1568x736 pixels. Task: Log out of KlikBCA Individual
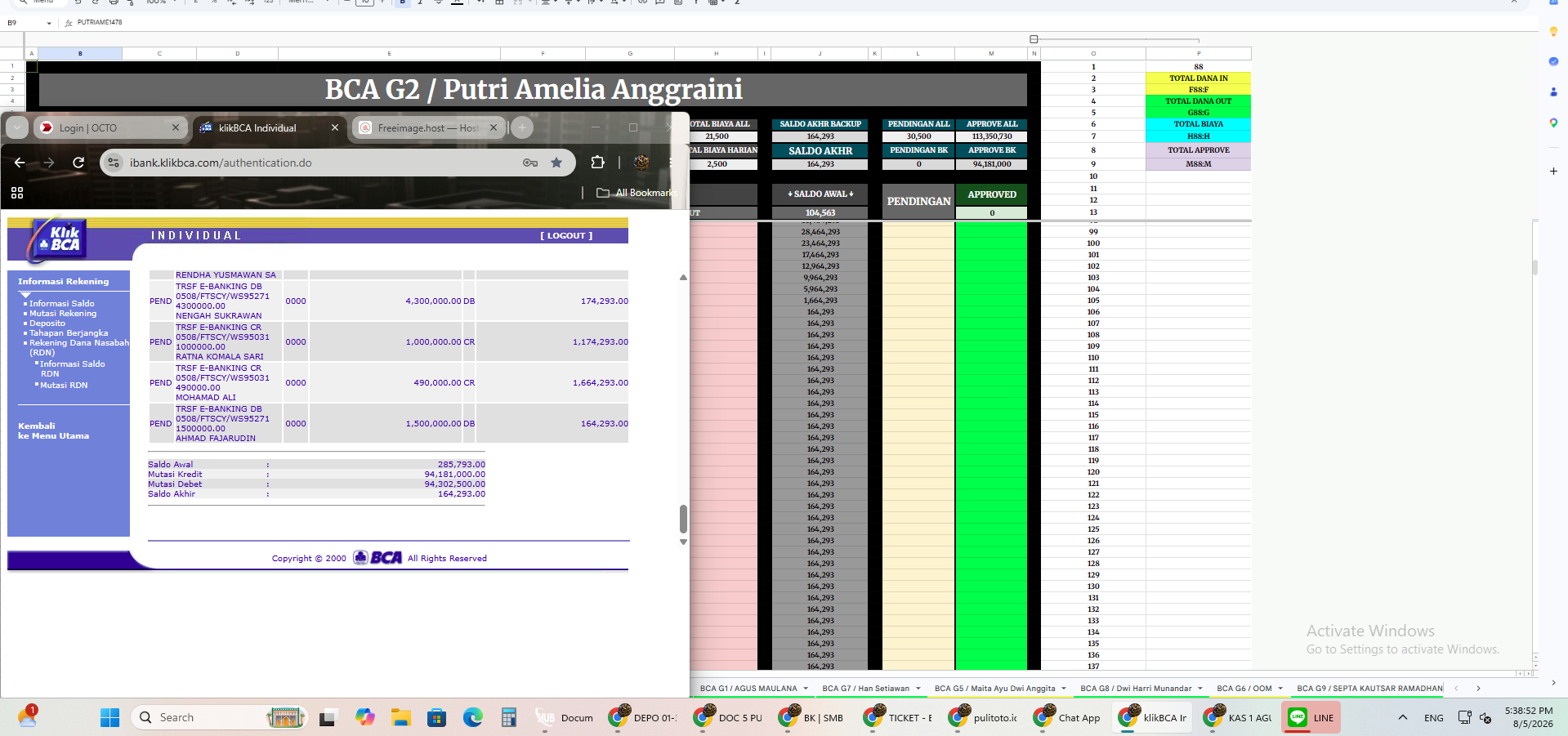pyautogui.click(x=566, y=235)
